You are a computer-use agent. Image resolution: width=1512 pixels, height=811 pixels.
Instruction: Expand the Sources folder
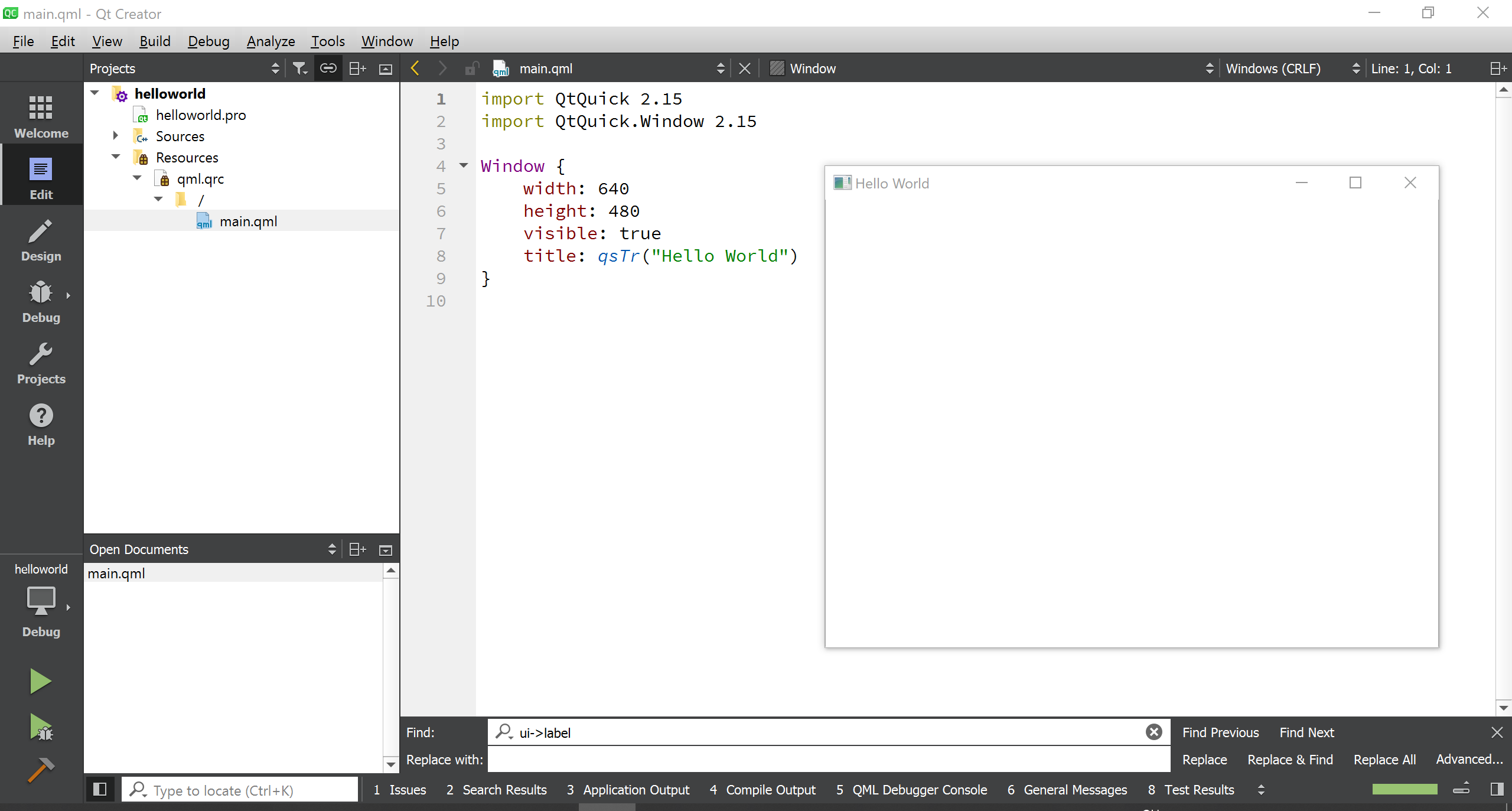[116, 136]
